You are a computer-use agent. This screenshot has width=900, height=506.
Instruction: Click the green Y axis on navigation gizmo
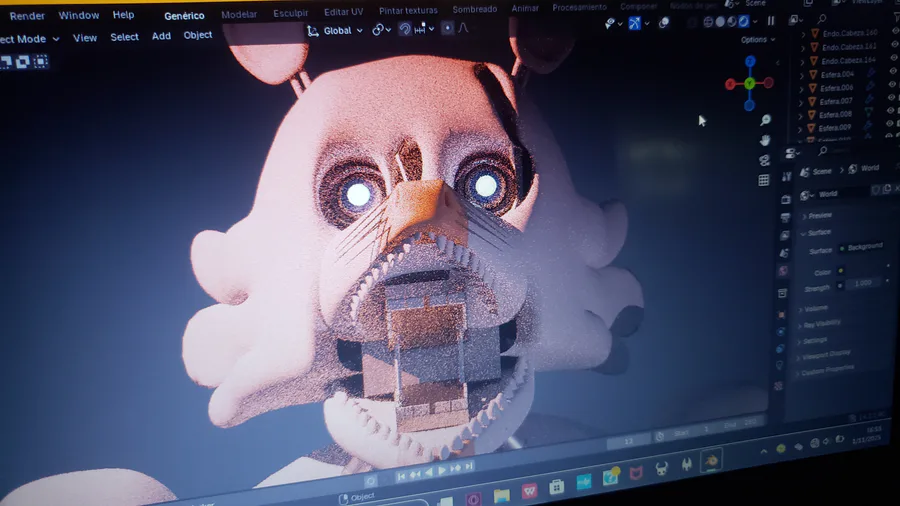click(749, 84)
